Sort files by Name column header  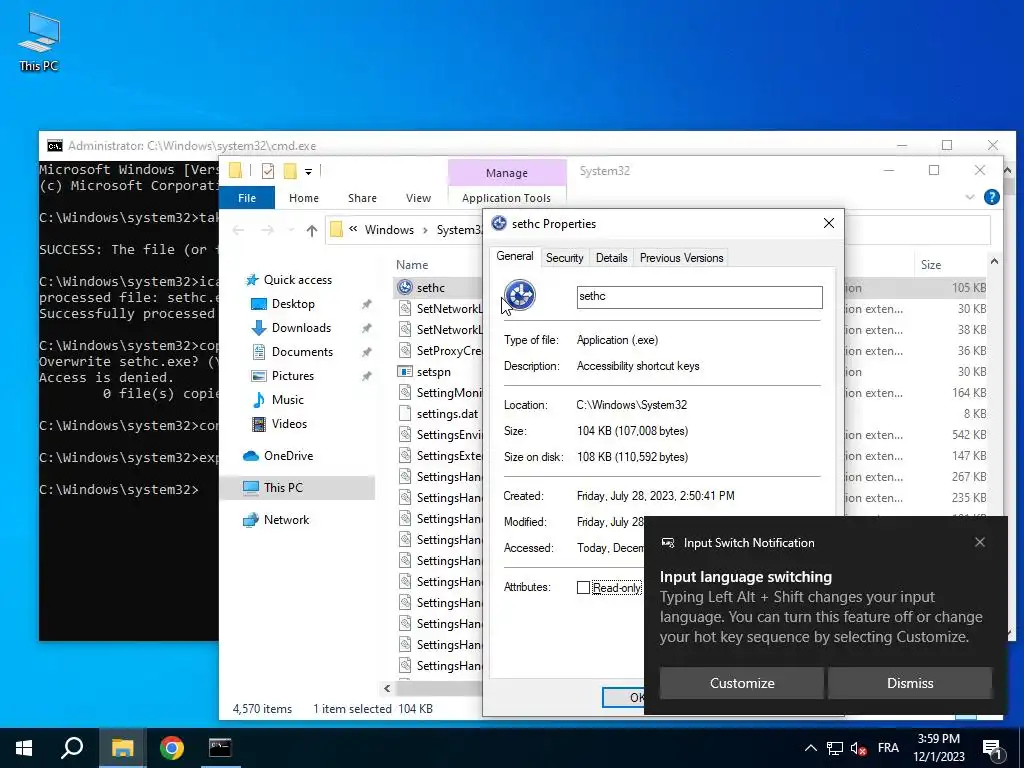point(411,264)
